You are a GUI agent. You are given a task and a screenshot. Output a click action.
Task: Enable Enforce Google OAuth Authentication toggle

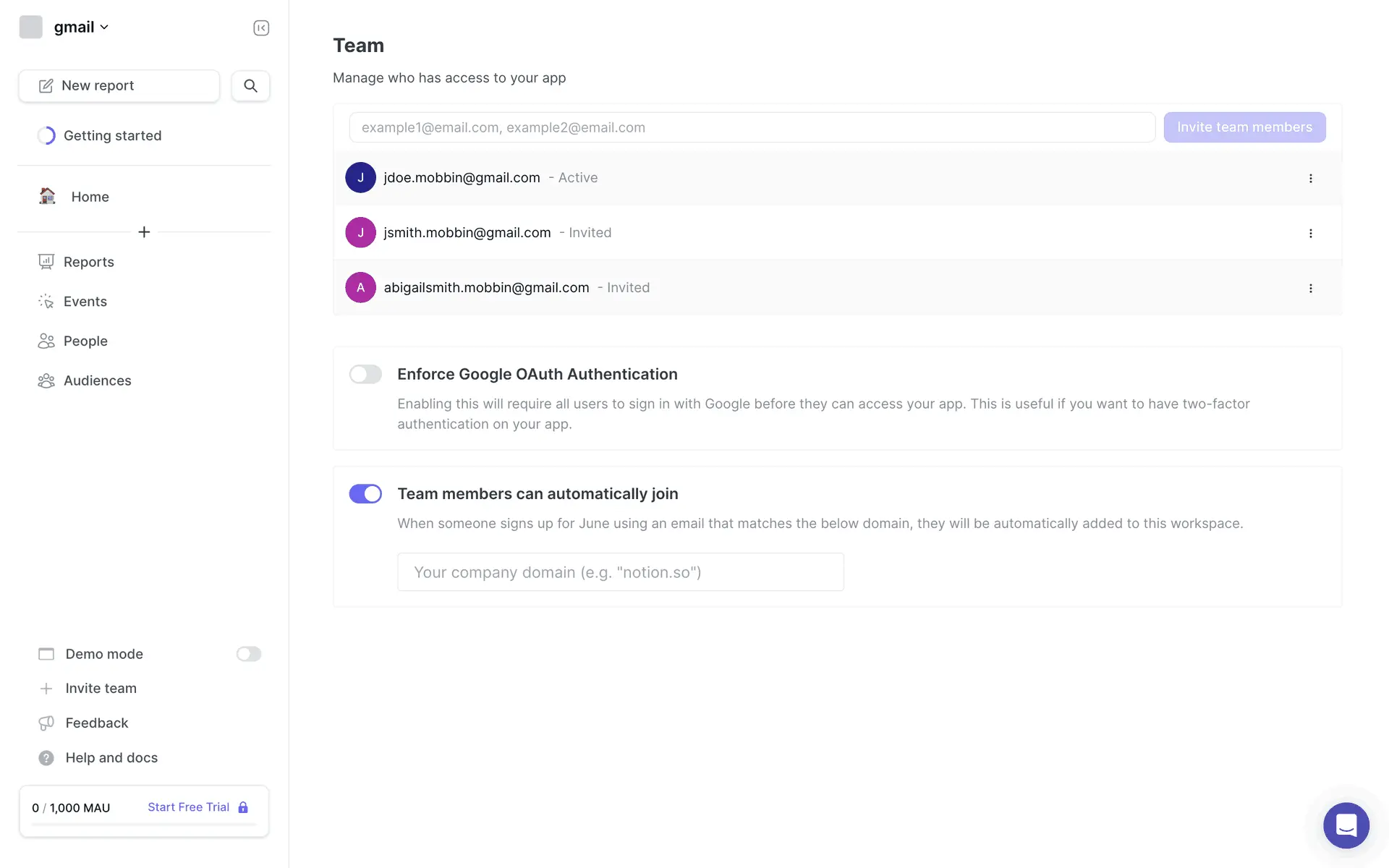(365, 374)
